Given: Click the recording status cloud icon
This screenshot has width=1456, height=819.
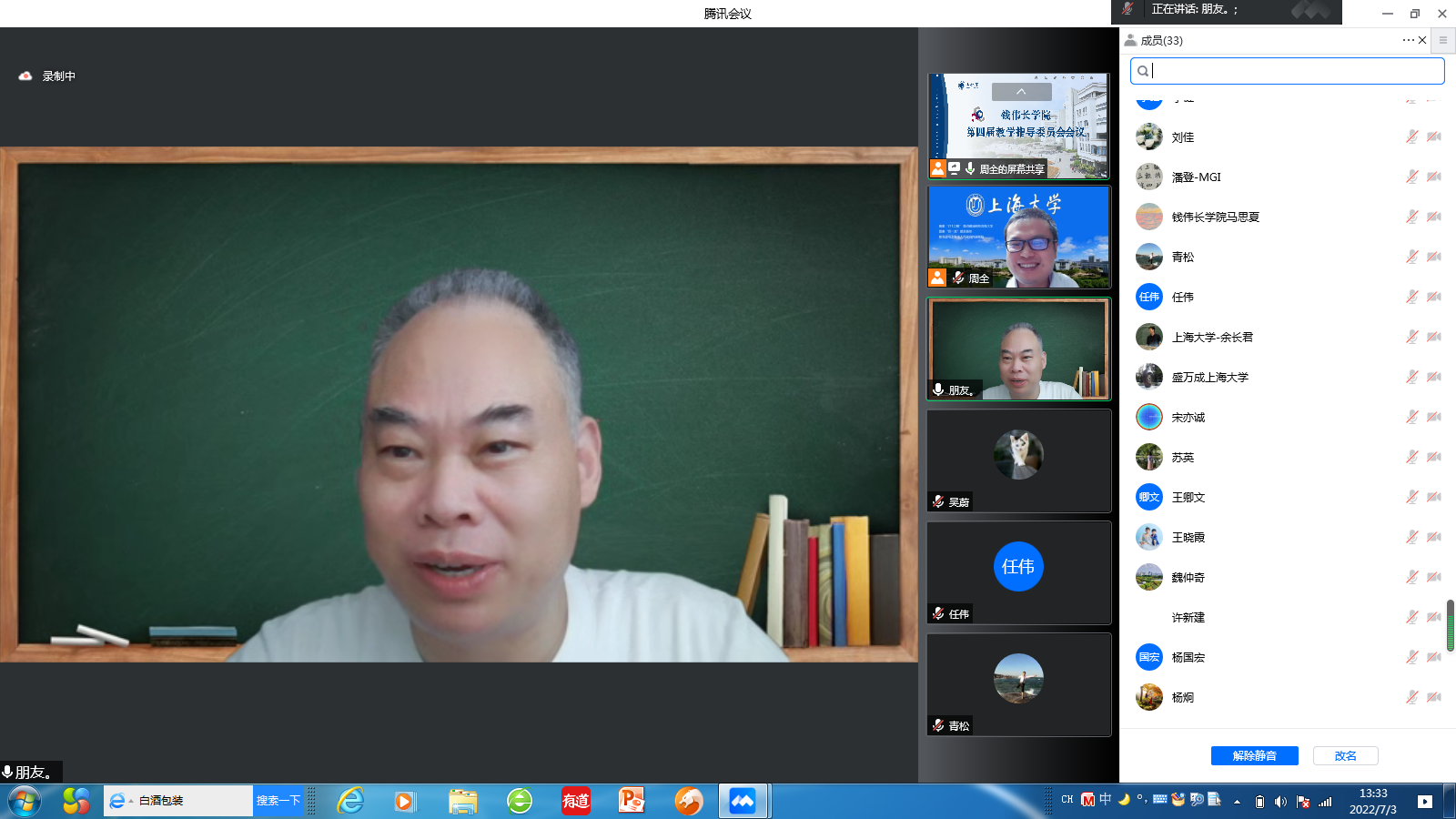Looking at the screenshot, I should [25, 76].
